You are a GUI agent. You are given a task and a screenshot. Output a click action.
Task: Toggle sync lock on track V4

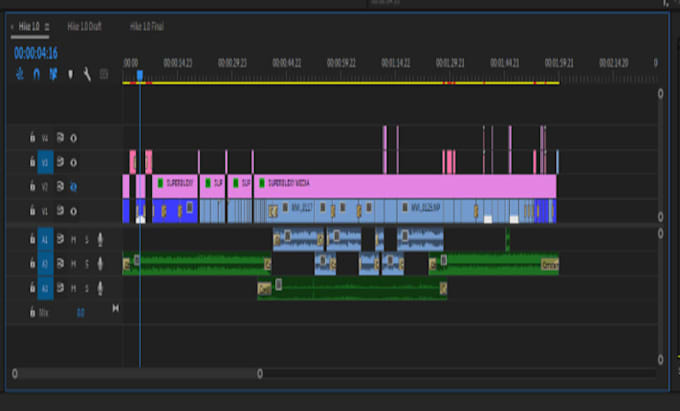(x=59, y=137)
